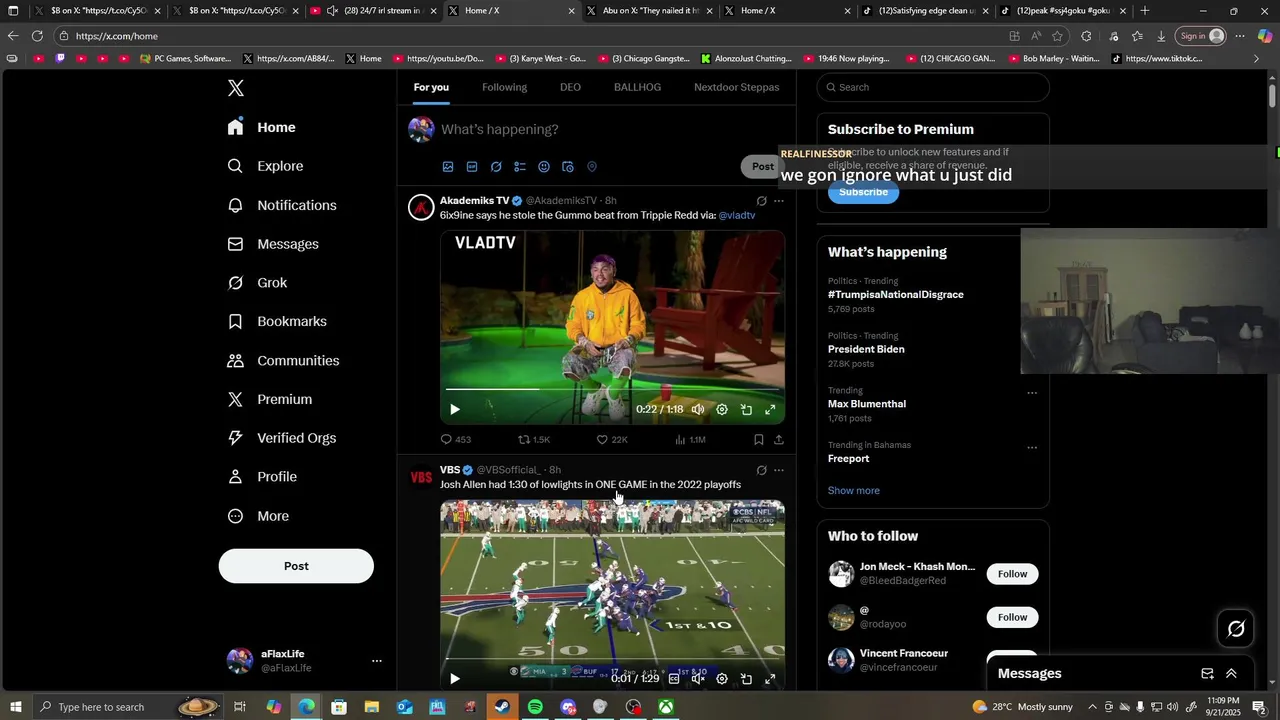The image size is (1280, 720).
Task: Switch to the For you tab
Action: click(431, 87)
